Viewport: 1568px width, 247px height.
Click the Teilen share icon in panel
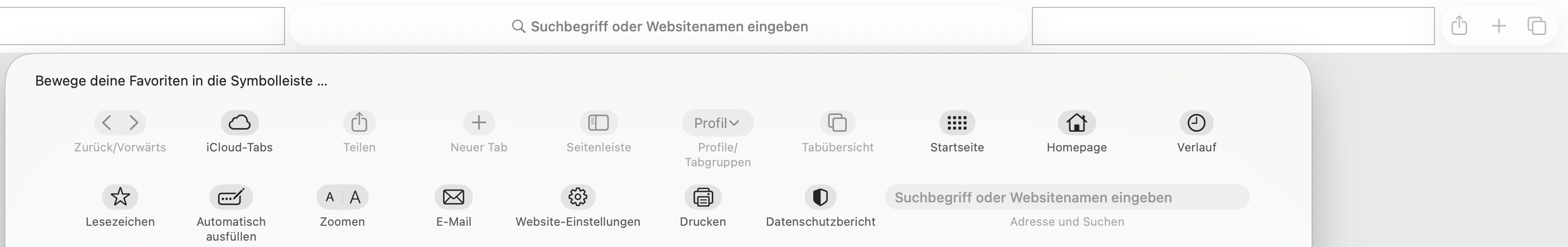point(359,123)
